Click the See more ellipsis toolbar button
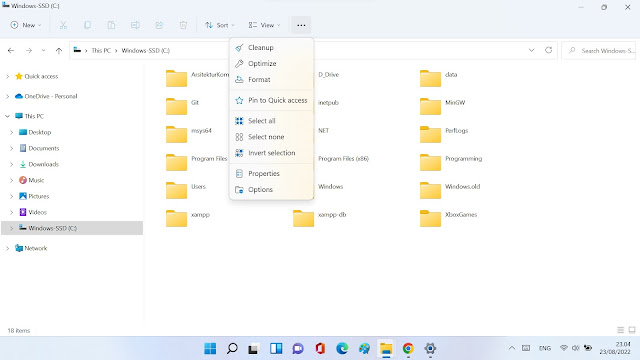 (301, 25)
